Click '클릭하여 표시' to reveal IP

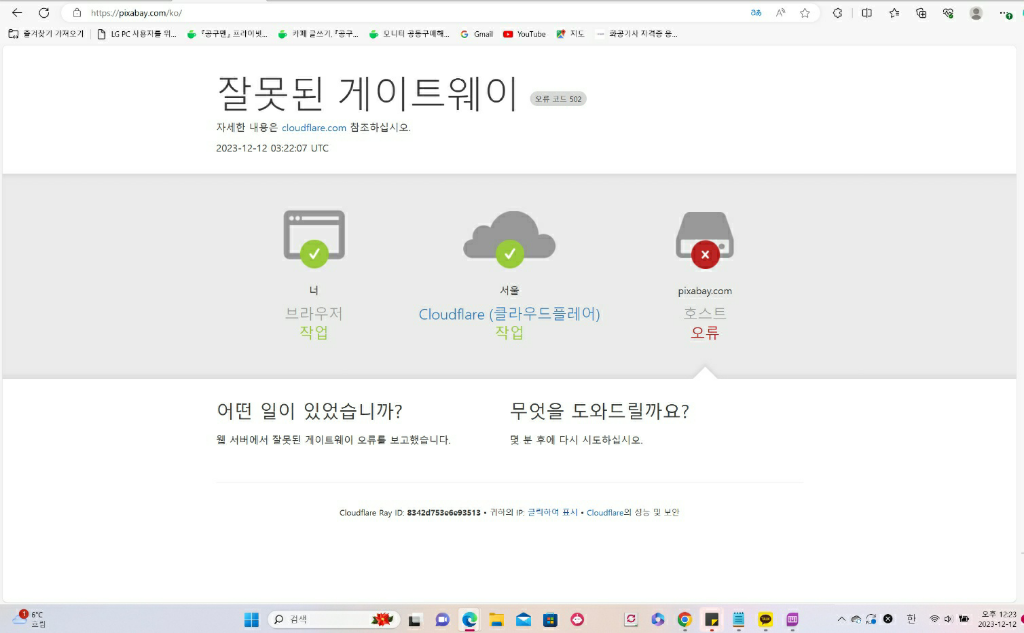point(552,512)
